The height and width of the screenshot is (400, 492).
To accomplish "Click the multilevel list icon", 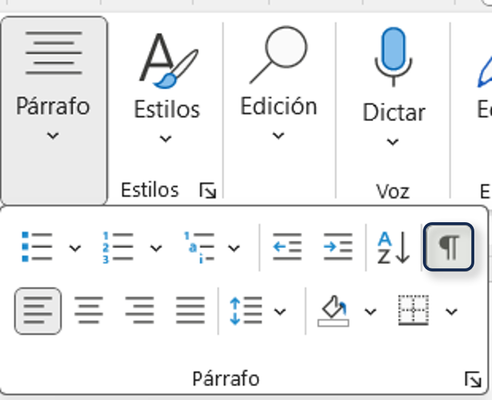I will coord(199,247).
